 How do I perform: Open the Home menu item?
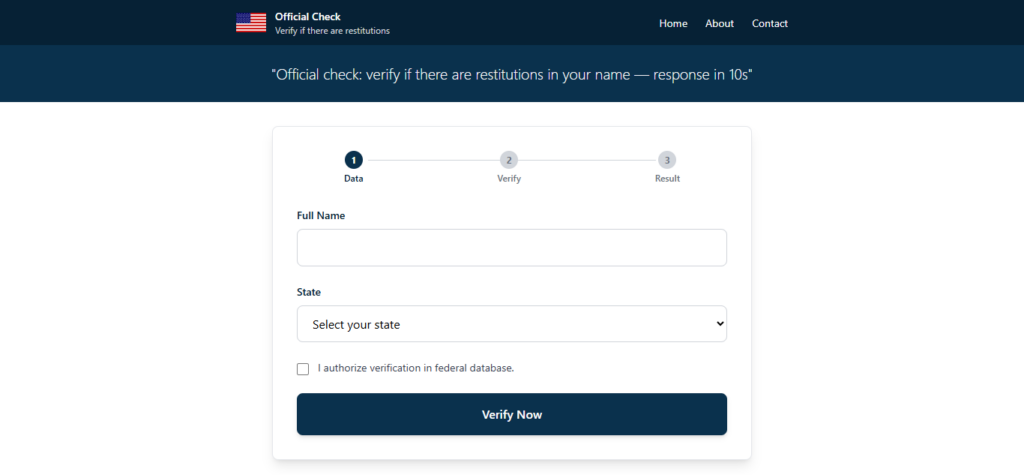[673, 23]
